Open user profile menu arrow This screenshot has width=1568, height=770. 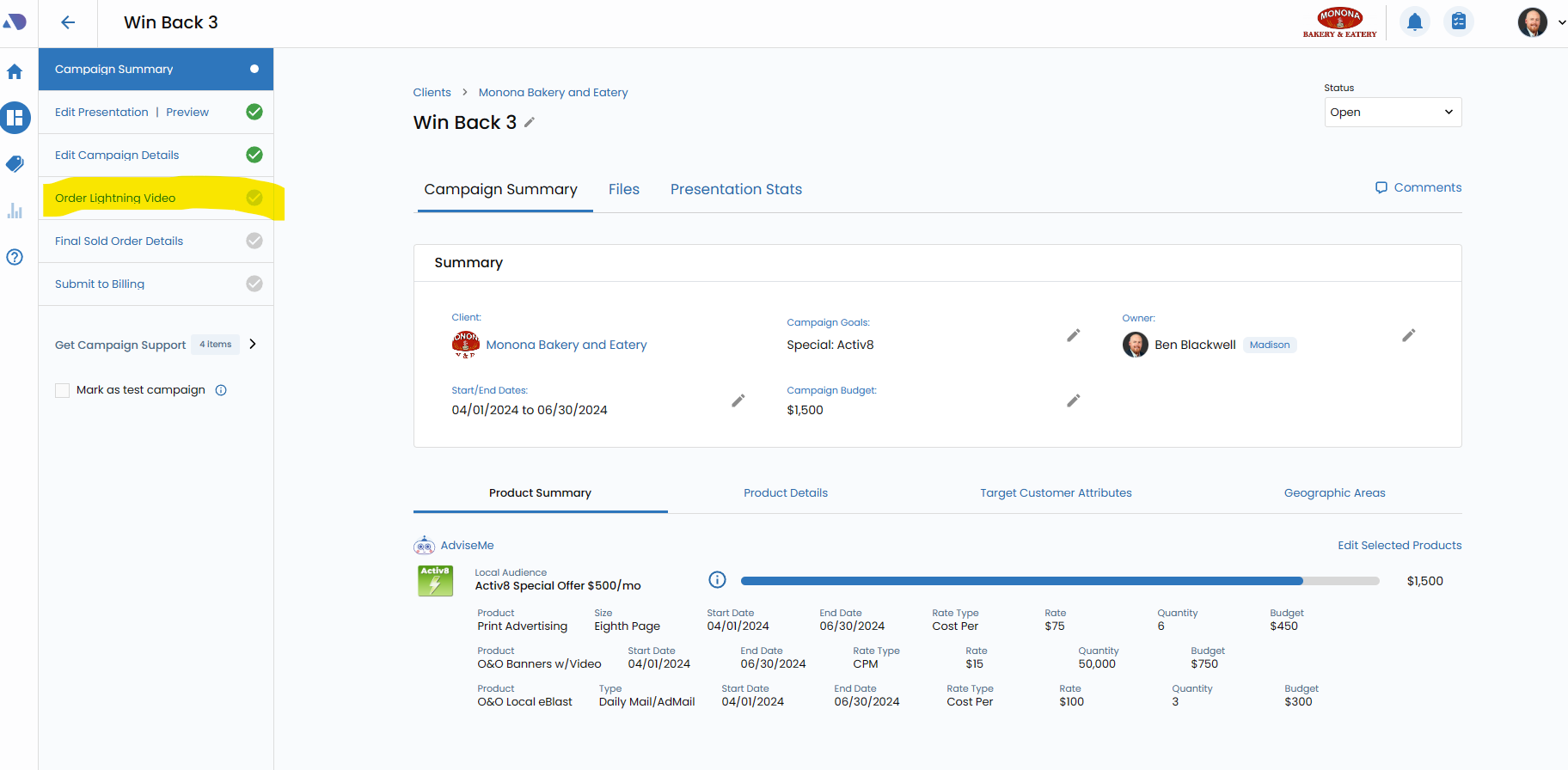pyautogui.click(x=1561, y=23)
